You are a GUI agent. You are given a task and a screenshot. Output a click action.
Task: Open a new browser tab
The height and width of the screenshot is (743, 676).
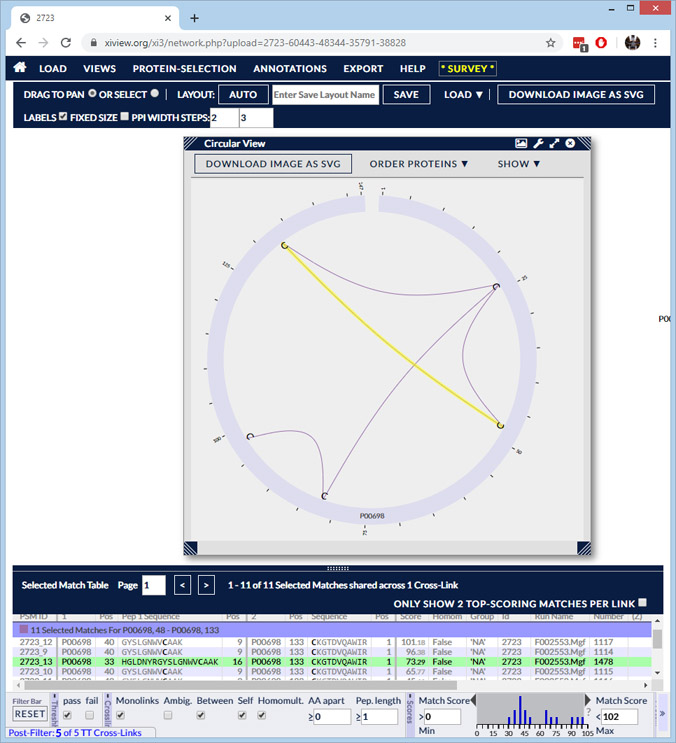[x=194, y=18]
